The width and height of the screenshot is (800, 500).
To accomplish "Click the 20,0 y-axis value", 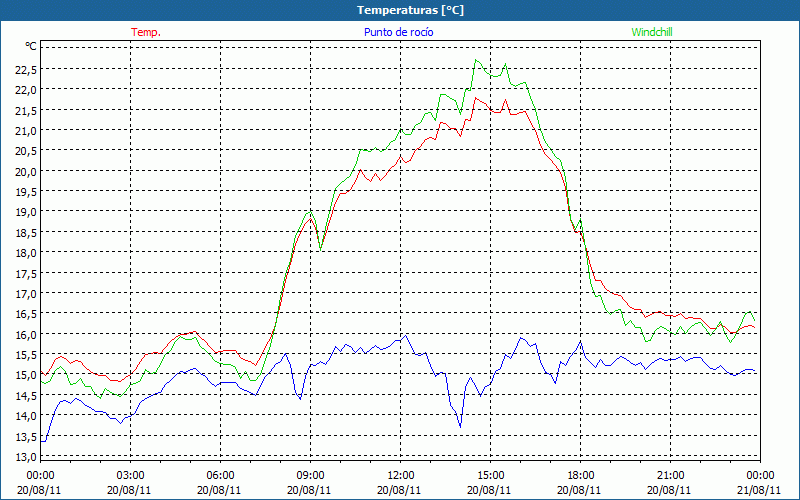I will click(26, 171).
